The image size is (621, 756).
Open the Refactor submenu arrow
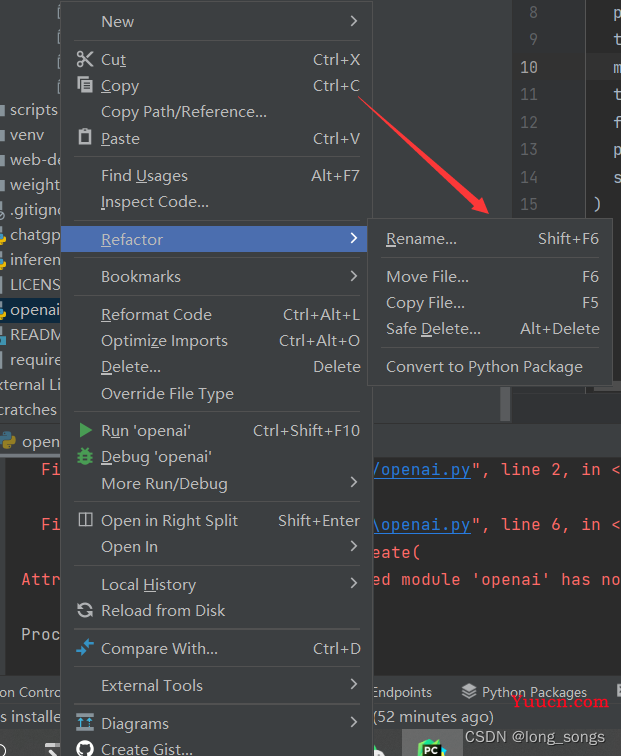[x=354, y=238]
